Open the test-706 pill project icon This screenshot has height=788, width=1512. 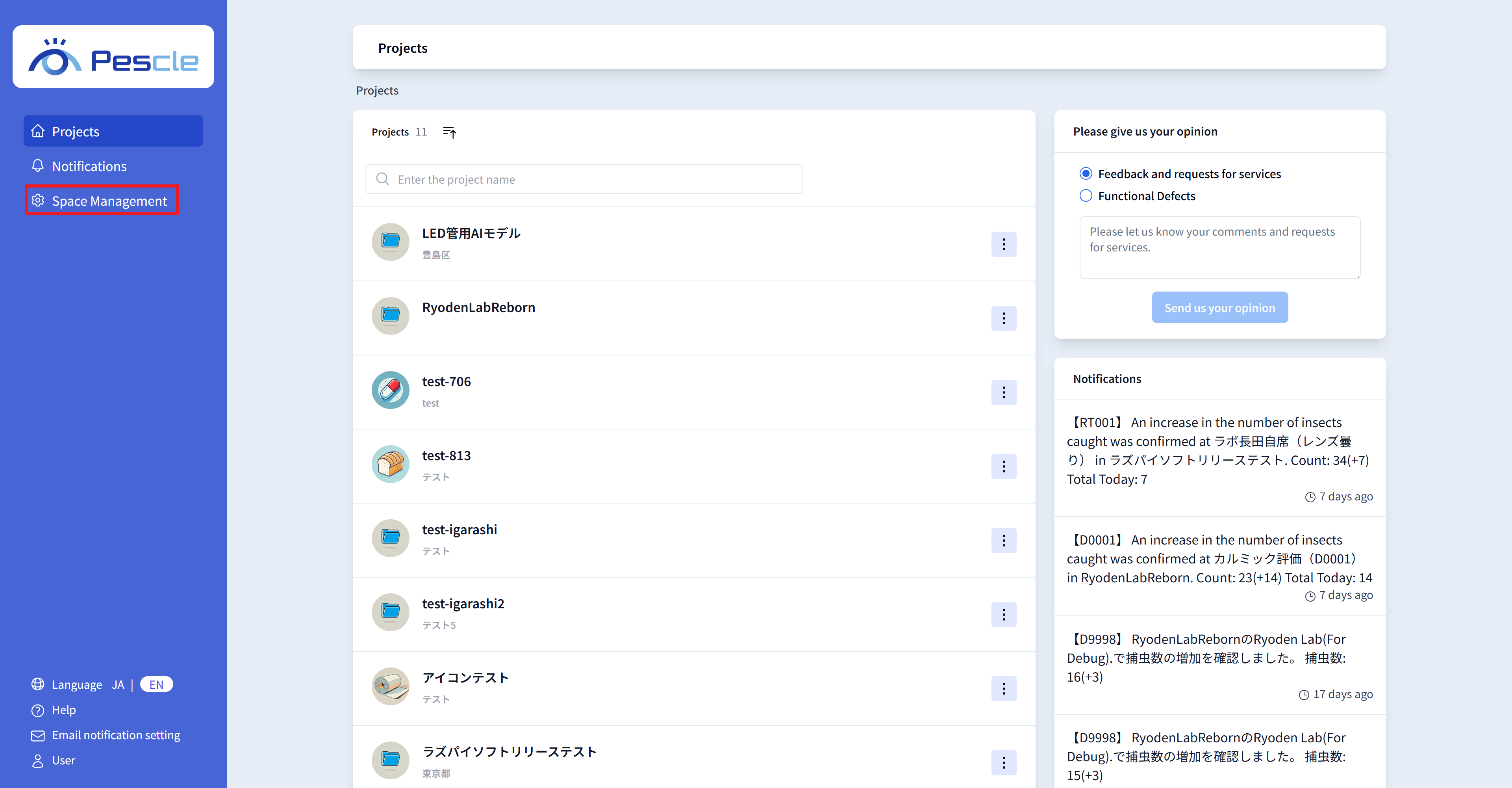[390, 390]
